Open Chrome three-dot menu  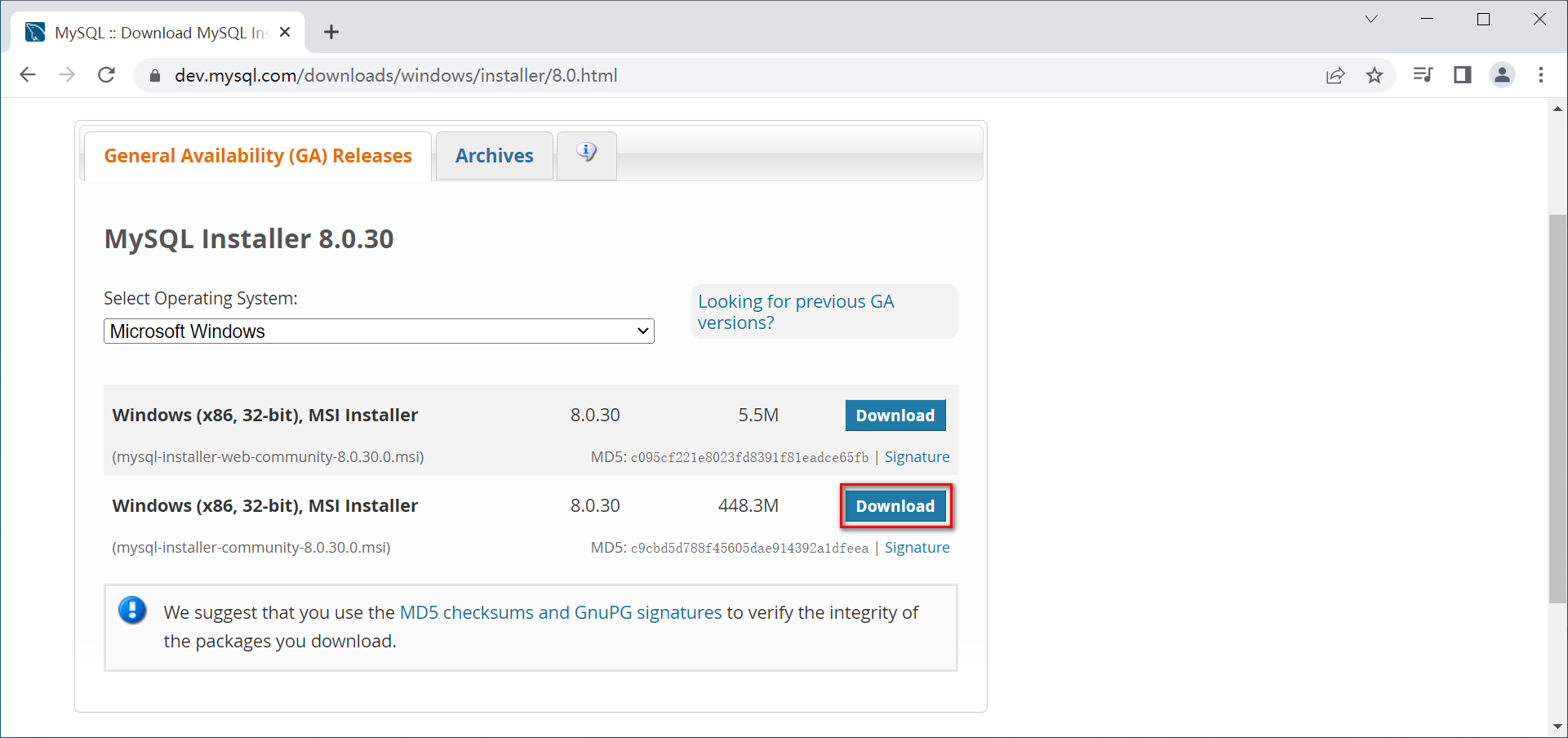(1541, 75)
